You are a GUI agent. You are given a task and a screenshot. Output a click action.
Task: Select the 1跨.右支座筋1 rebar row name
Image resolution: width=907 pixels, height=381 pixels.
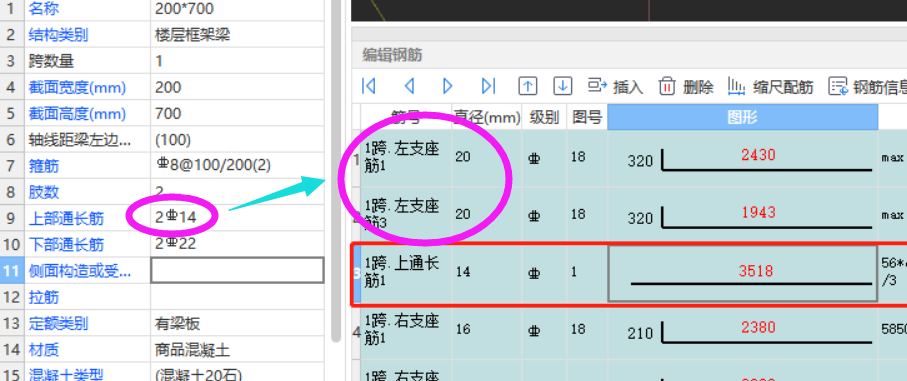(402, 328)
